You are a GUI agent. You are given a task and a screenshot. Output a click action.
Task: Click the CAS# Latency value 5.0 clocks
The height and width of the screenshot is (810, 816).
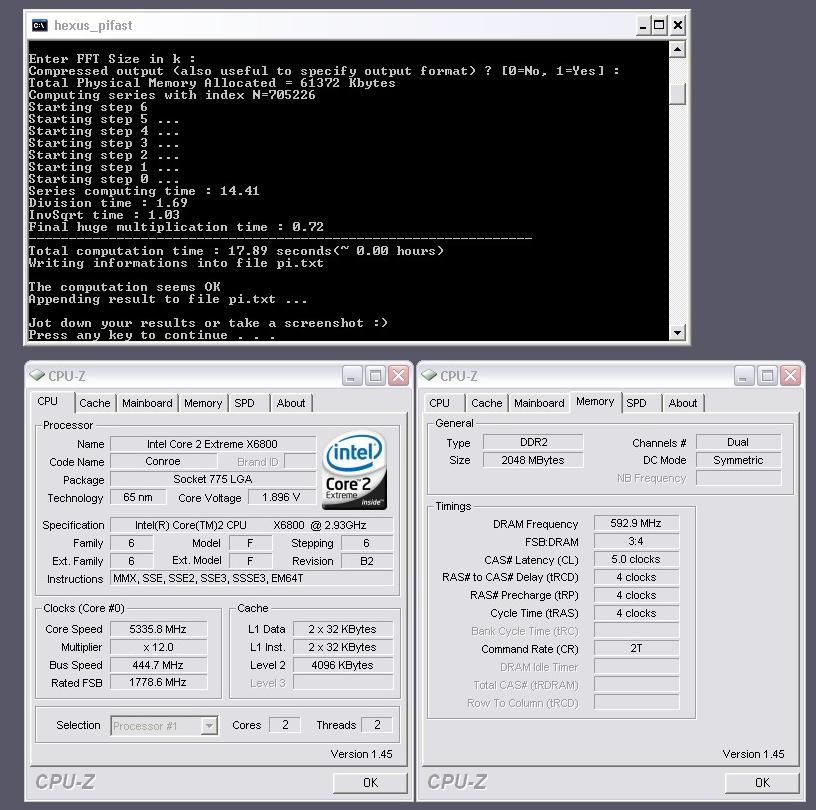636,559
